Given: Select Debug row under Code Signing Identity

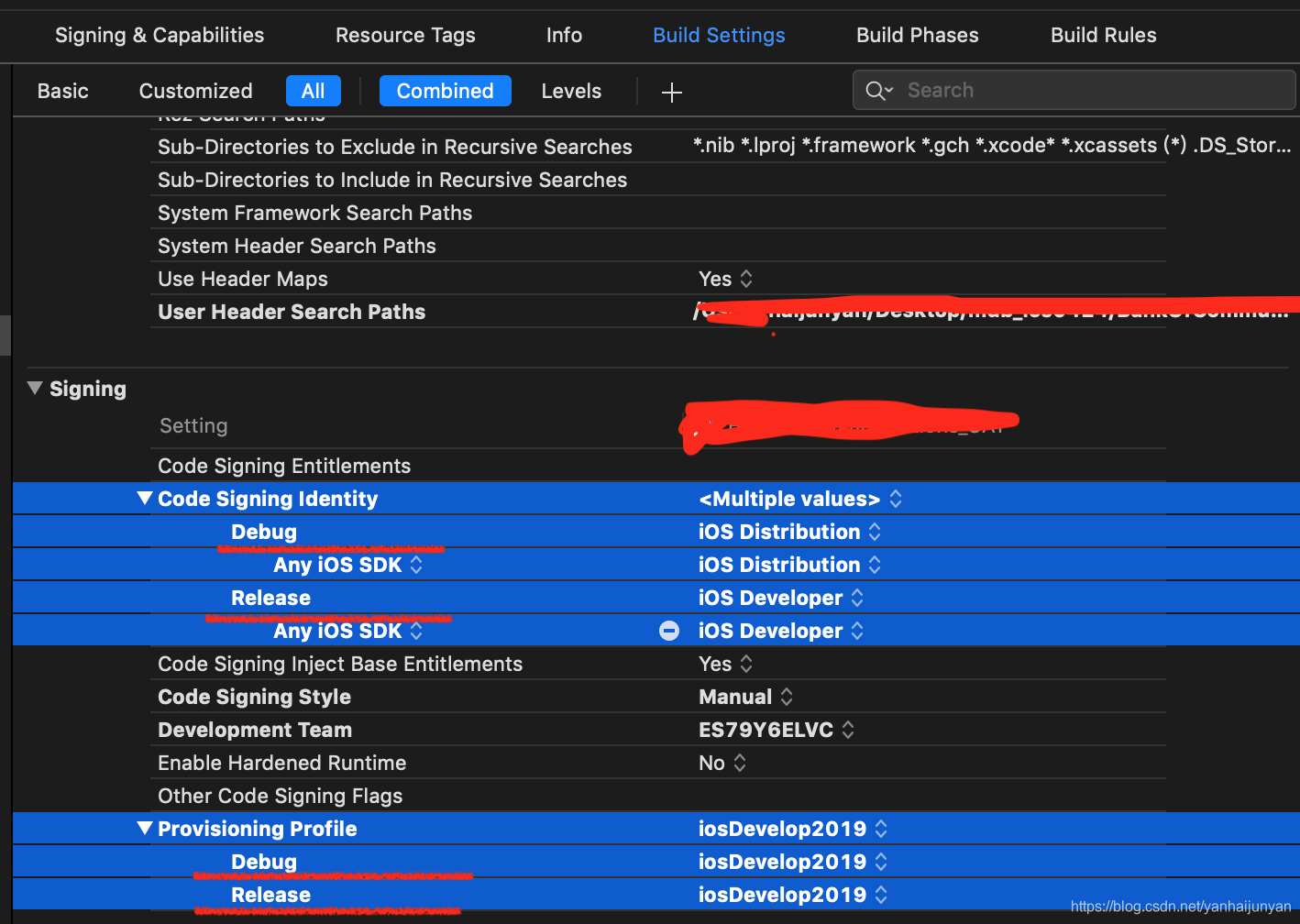Looking at the screenshot, I should [x=656, y=532].
